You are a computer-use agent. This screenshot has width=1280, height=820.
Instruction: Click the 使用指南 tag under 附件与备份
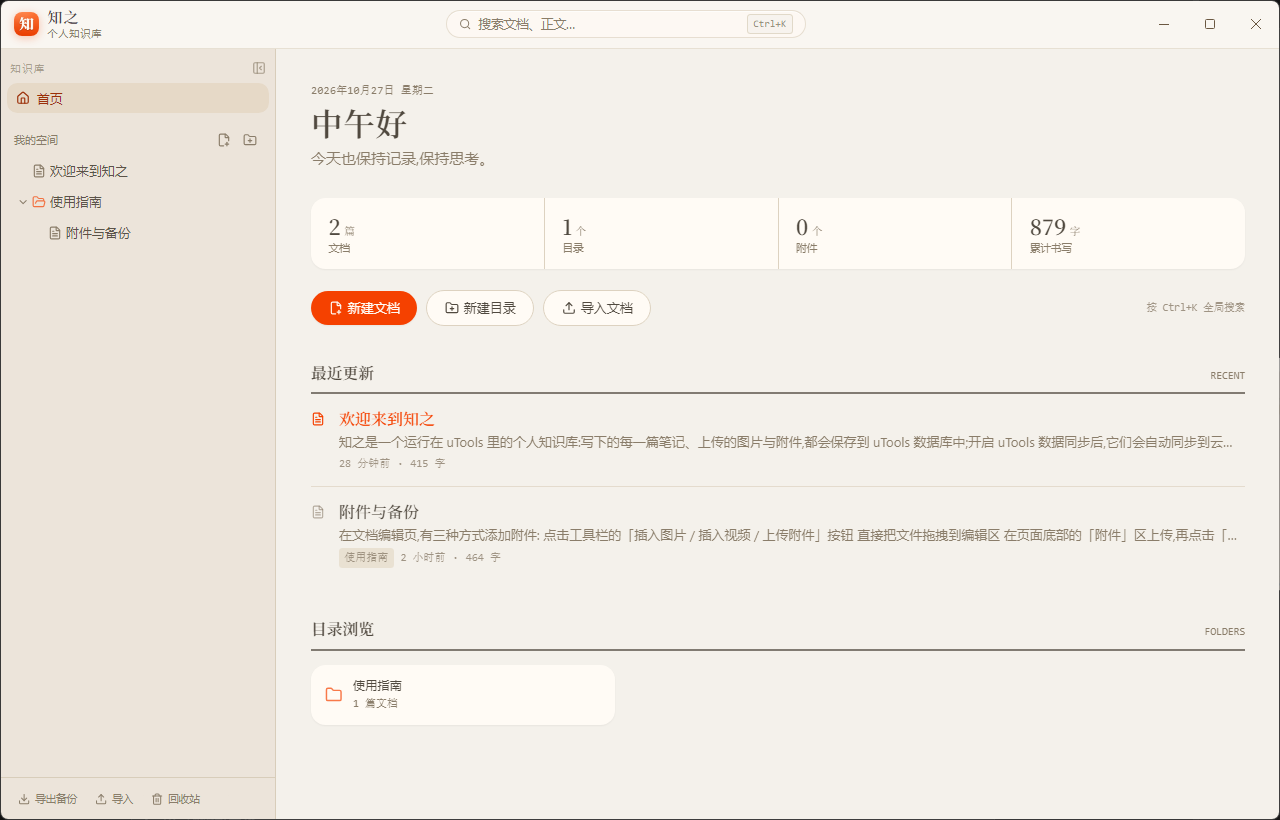coord(366,558)
